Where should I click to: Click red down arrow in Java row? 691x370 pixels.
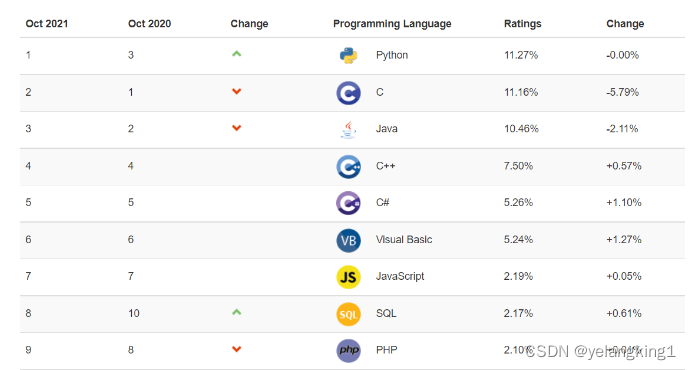point(237,128)
